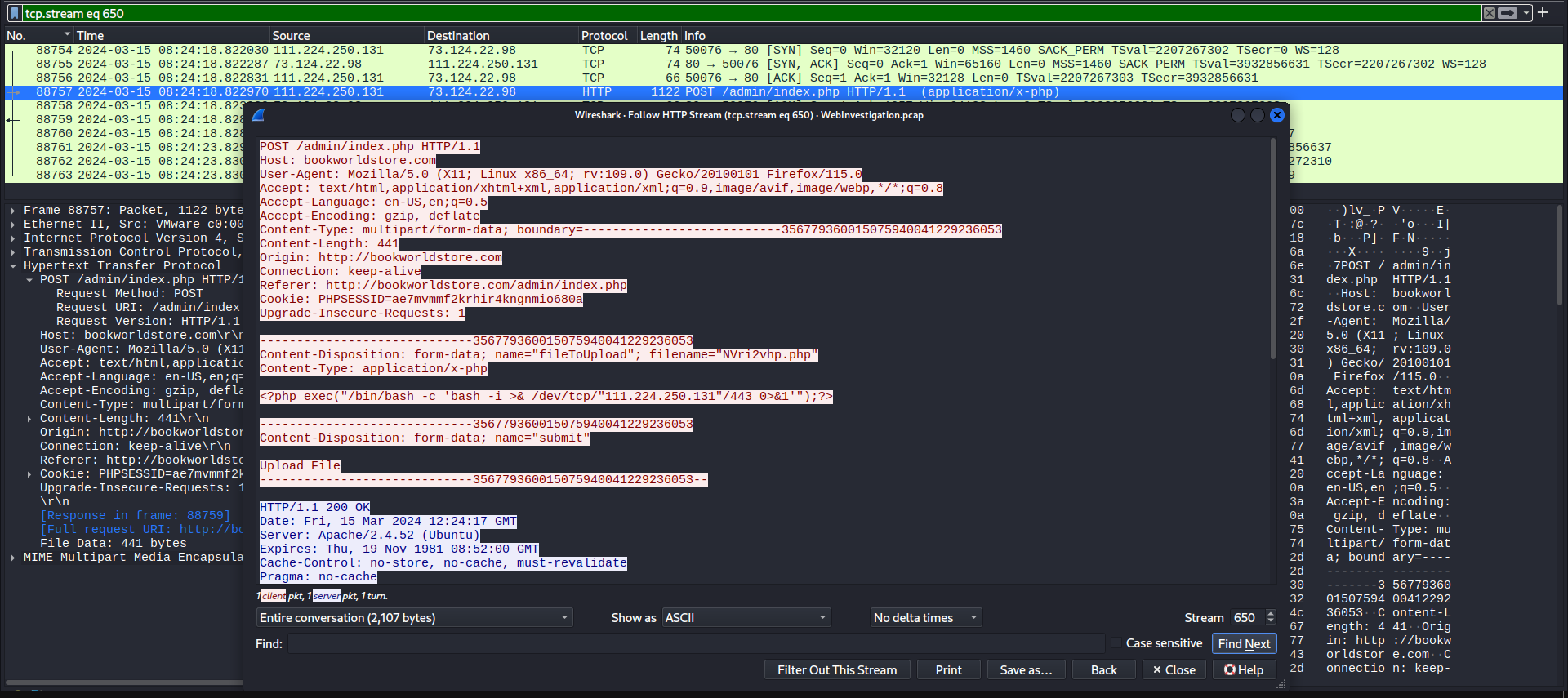Screen dimensions: 1568x698
Task: Clear the display filter with the X icon
Action: [x=1490, y=13]
